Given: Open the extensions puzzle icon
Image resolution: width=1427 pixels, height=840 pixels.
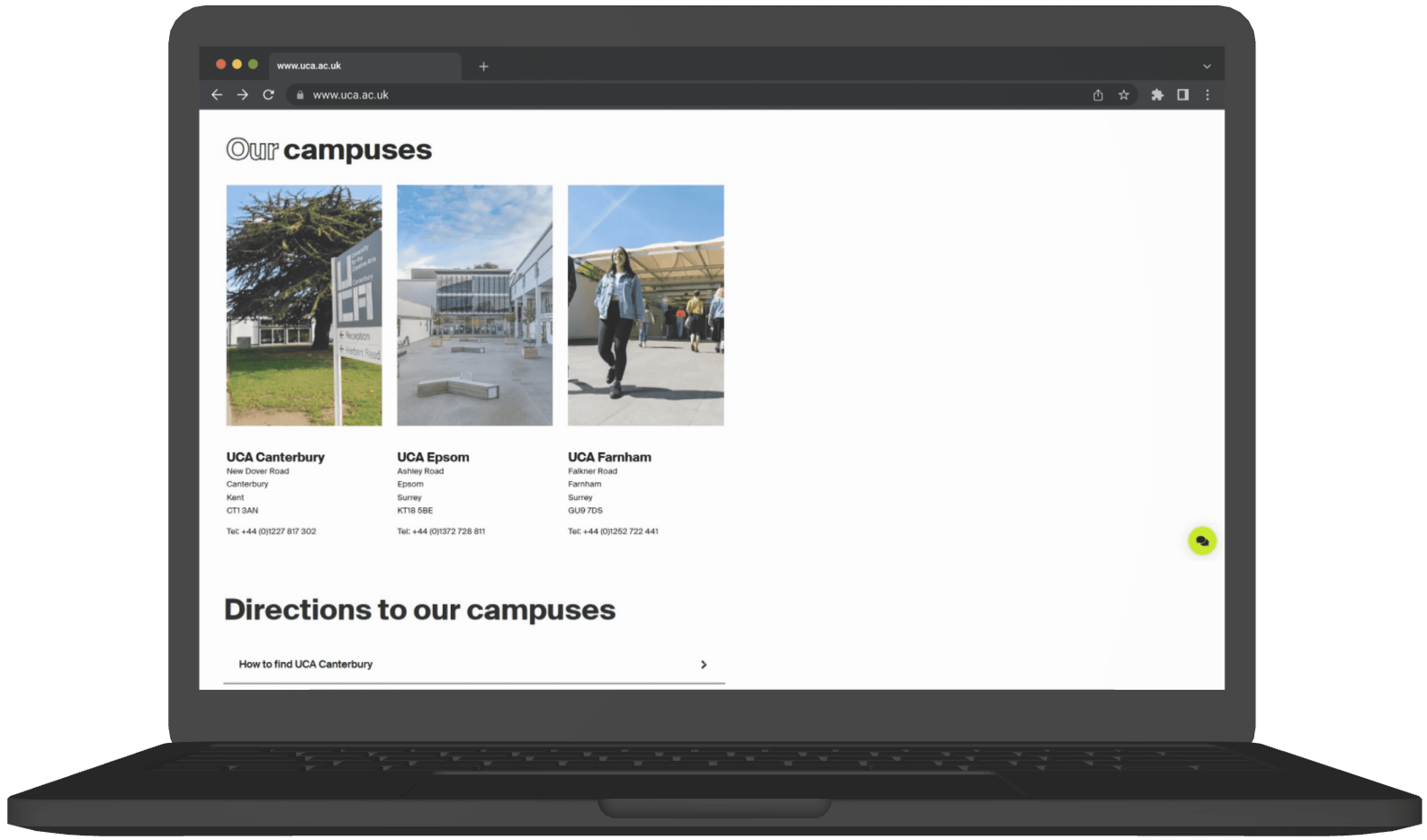Looking at the screenshot, I should [1157, 95].
